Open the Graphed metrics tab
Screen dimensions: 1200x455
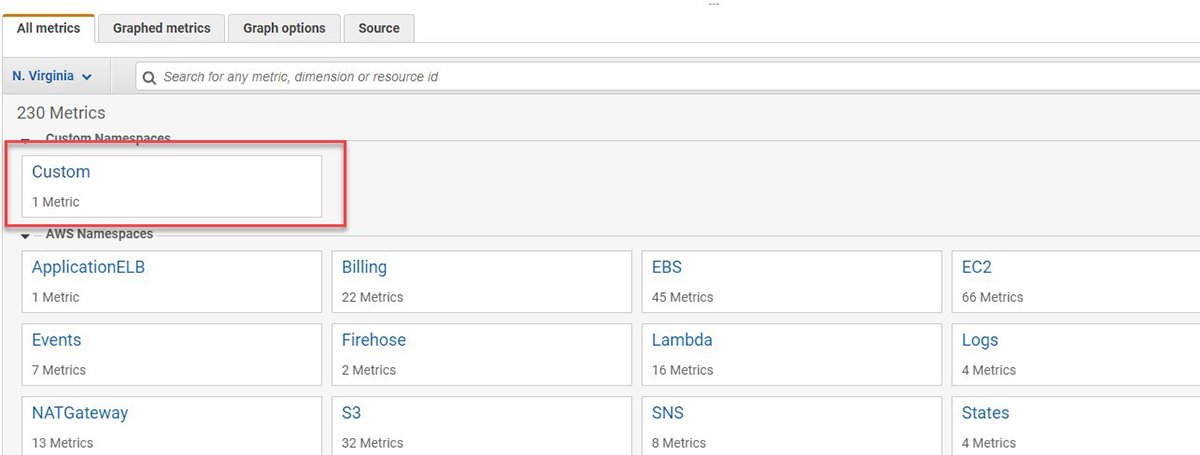pos(161,28)
